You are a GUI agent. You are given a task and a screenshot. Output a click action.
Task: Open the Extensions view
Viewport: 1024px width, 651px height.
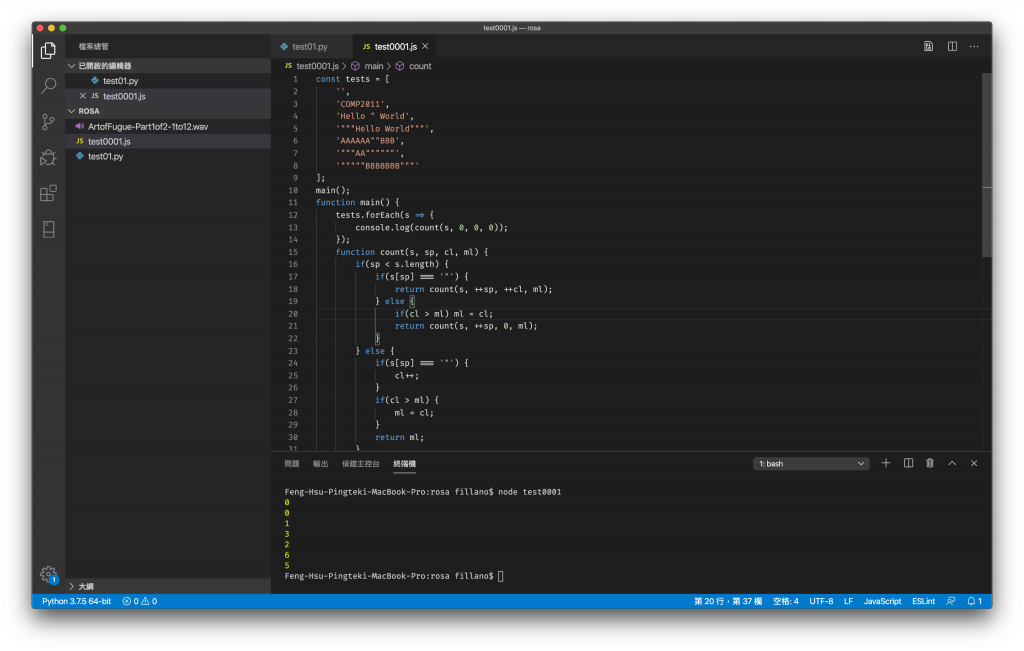[x=48, y=193]
